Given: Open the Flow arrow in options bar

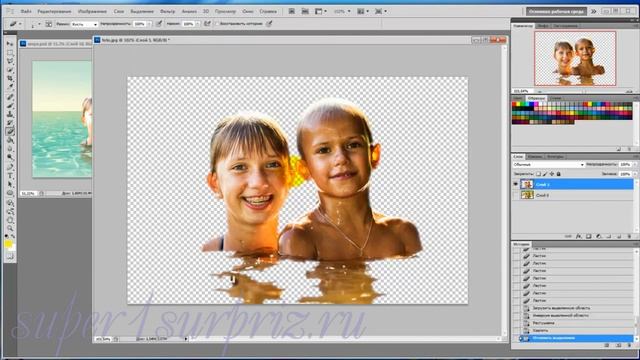Looking at the screenshot, I should (x=198, y=24).
